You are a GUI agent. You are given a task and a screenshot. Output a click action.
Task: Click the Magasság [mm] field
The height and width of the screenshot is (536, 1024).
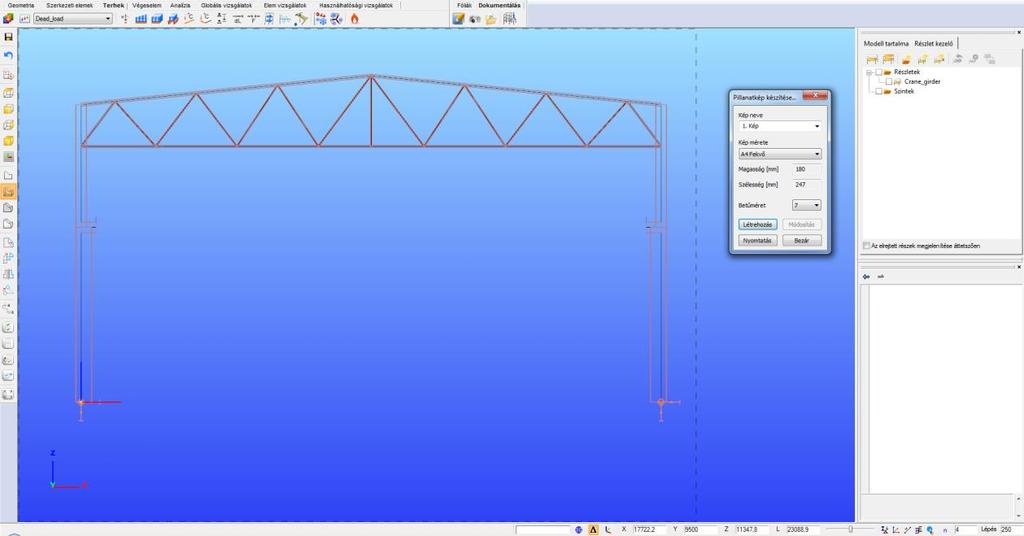[807, 169]
